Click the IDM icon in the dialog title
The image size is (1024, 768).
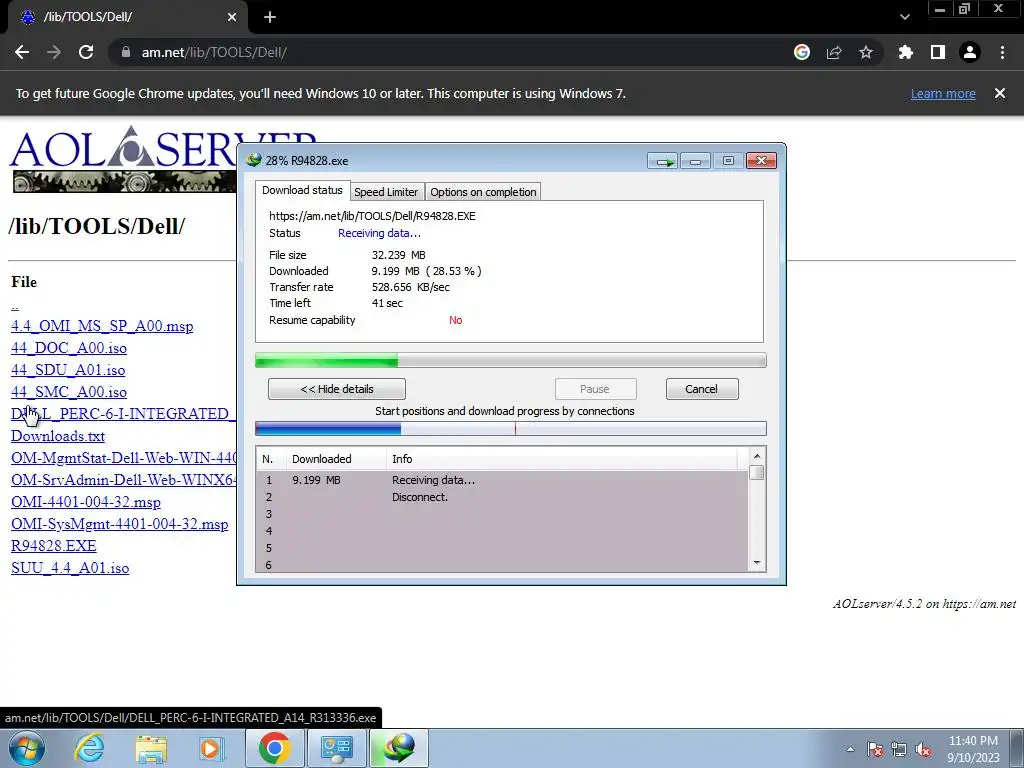coord(253,161)
